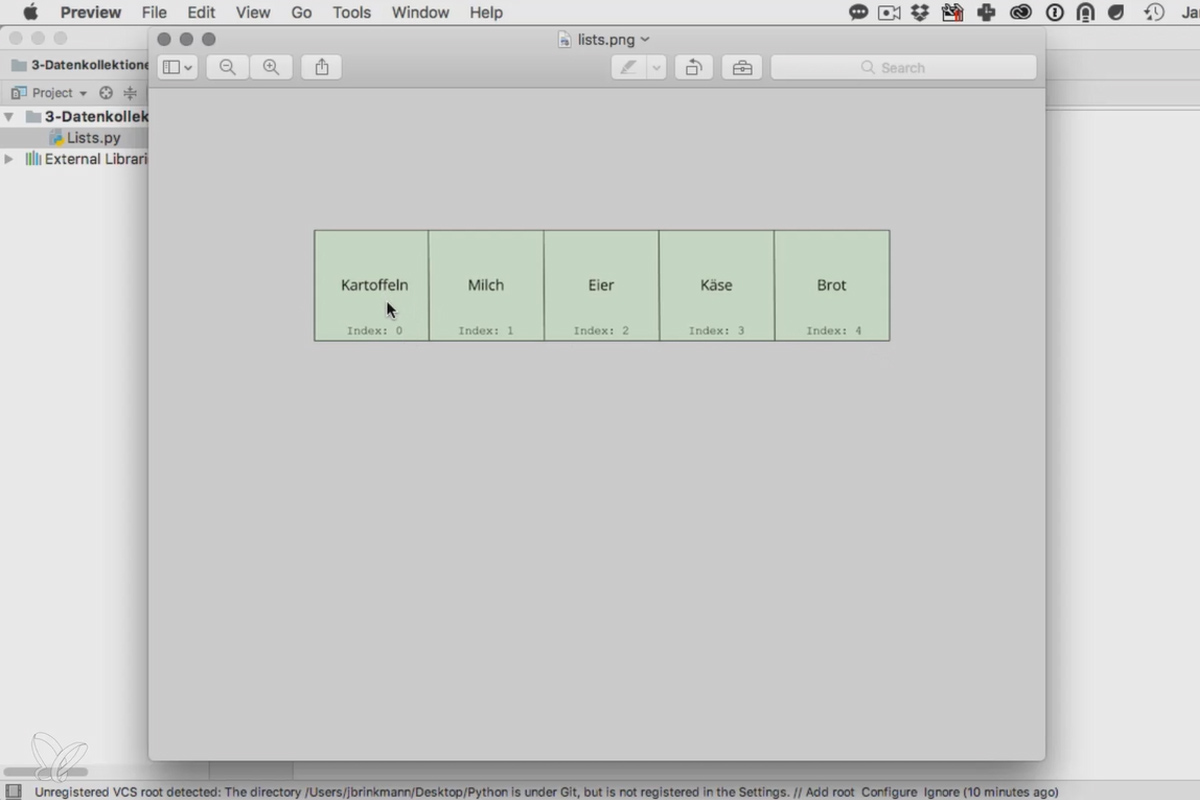Close the Preview window with the close button

(x=164, y=39)
